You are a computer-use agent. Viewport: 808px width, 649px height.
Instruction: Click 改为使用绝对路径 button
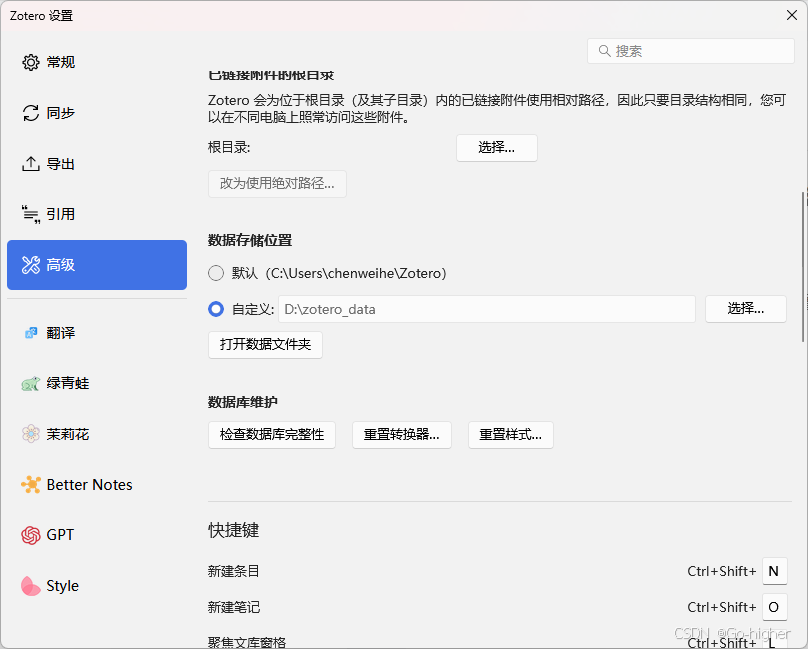pyautogui.click(x=277, y=184)
